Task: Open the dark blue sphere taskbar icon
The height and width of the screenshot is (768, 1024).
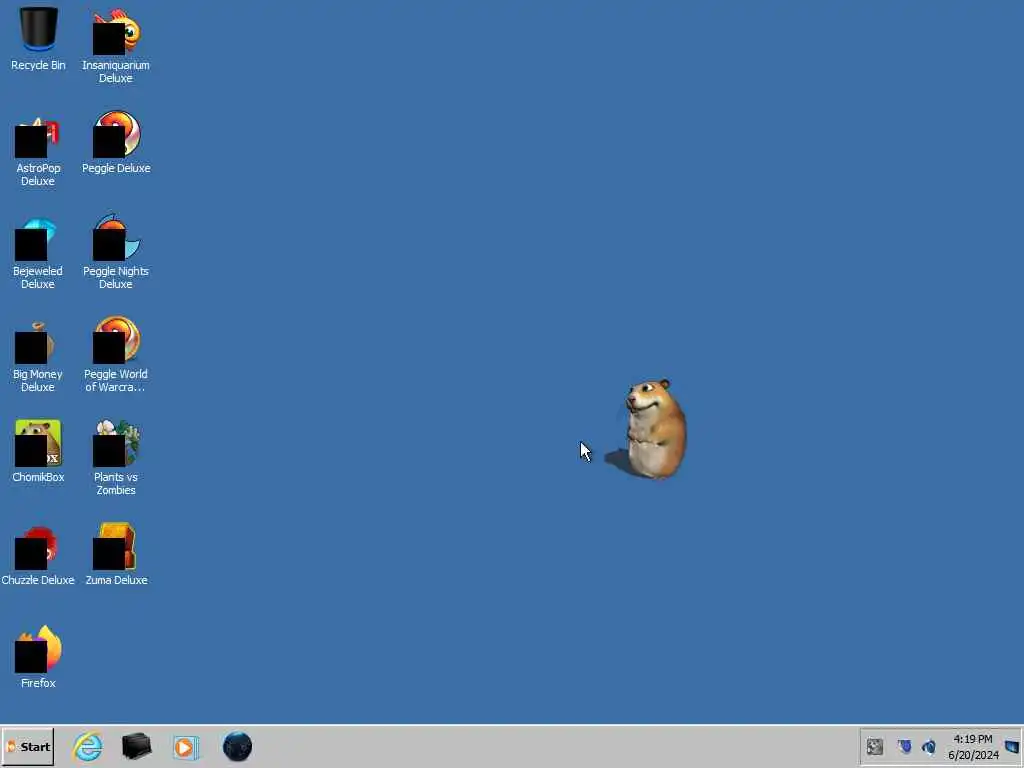Action: 237,746
